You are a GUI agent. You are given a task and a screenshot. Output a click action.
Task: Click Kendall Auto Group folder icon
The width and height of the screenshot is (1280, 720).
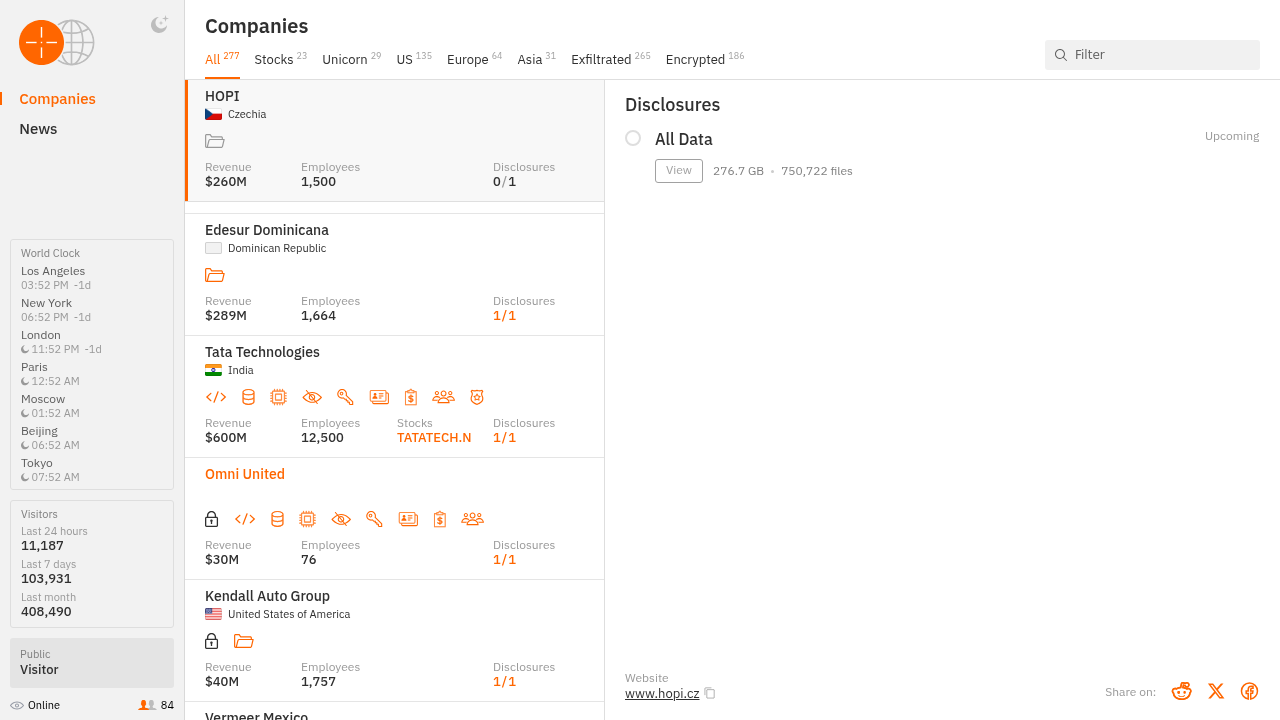pyautogui.click(x=244, y=641)
